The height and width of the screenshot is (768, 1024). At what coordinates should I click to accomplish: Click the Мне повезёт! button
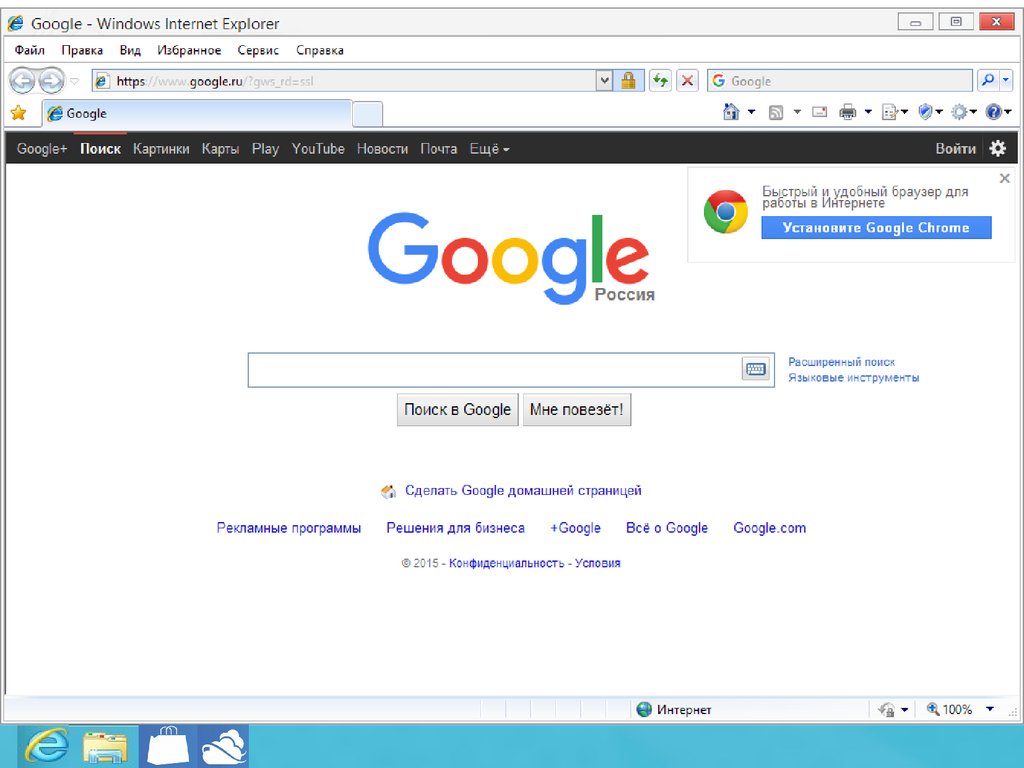pos(576,409)
